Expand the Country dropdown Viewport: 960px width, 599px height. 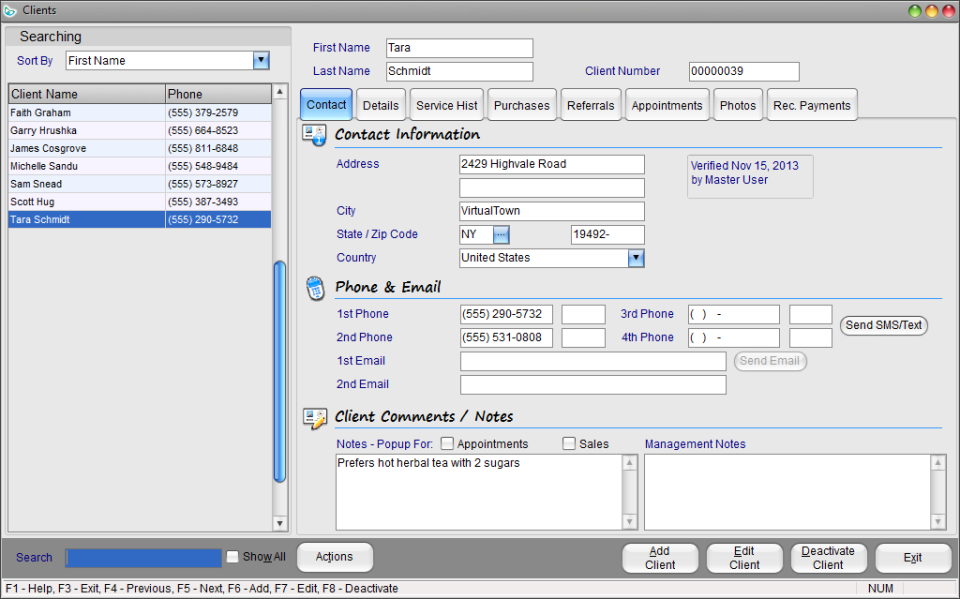point(636,258)
